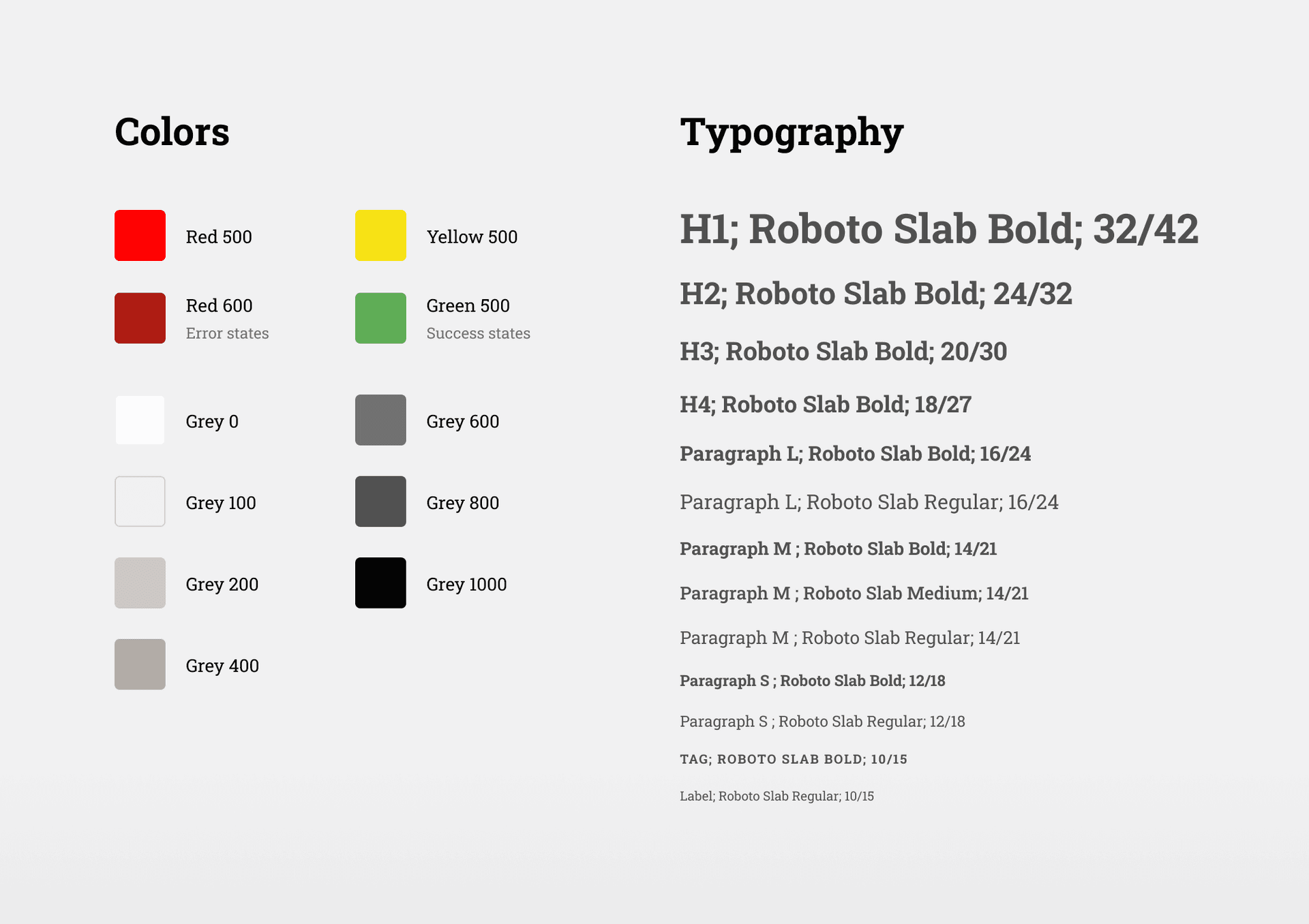Click the Grey 0 white swatch
The height and width of the screenshot is (924, 1309).
tap(140, 420)
